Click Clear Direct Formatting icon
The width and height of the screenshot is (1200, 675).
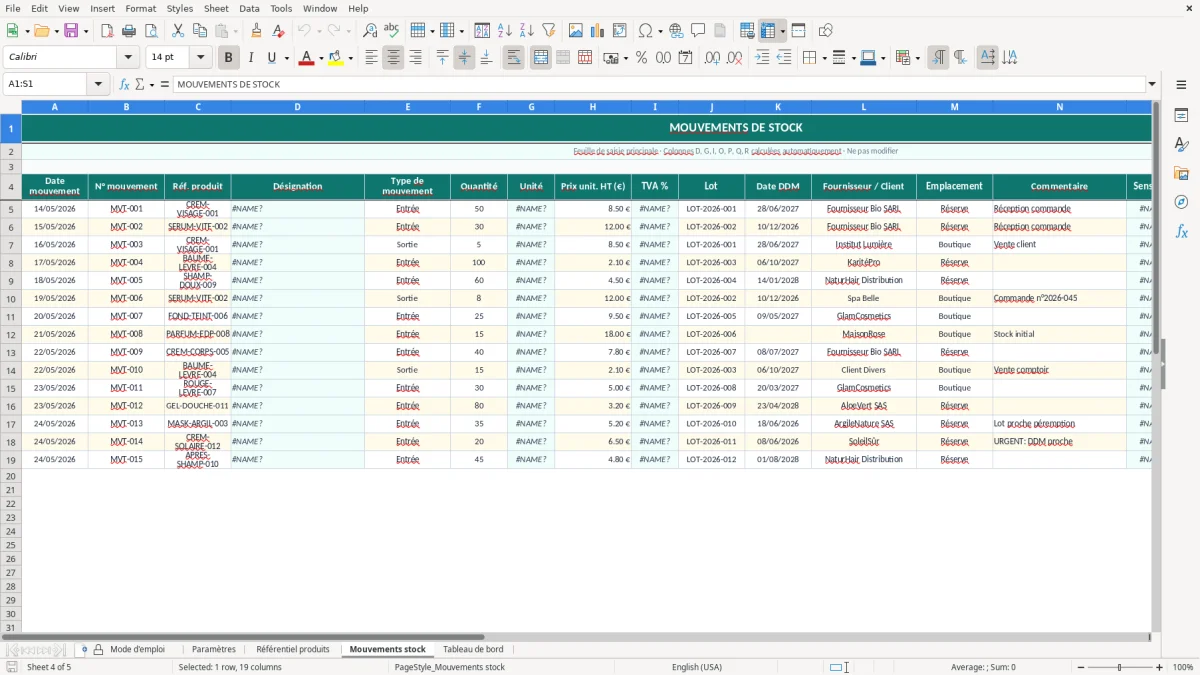[279, 31]
